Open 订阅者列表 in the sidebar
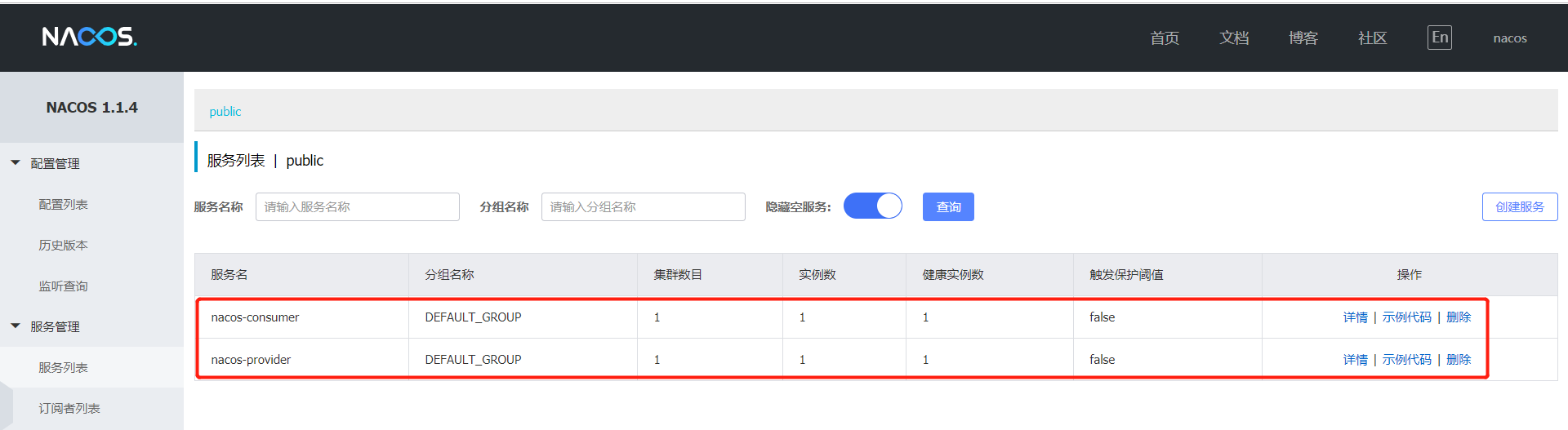This screenshot has width=1568, height=430. (x=69, y=409)
